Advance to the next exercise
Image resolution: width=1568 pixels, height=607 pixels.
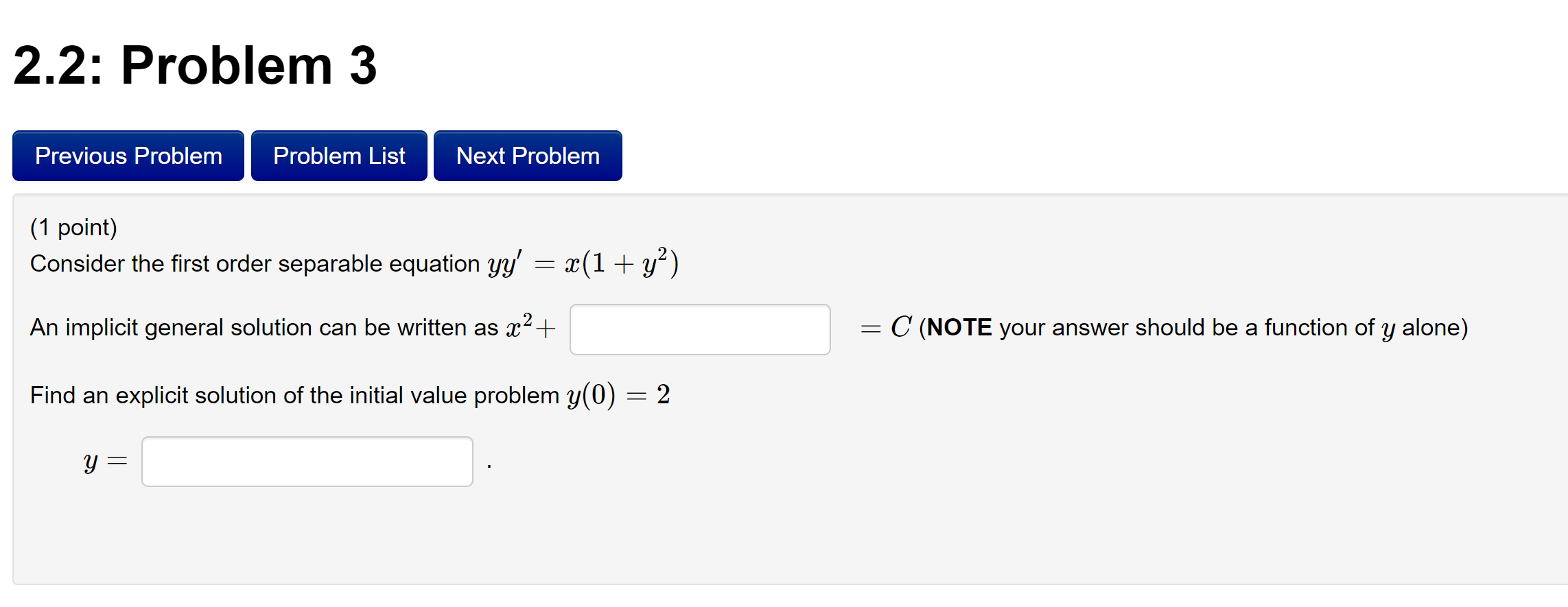(527, 155)
